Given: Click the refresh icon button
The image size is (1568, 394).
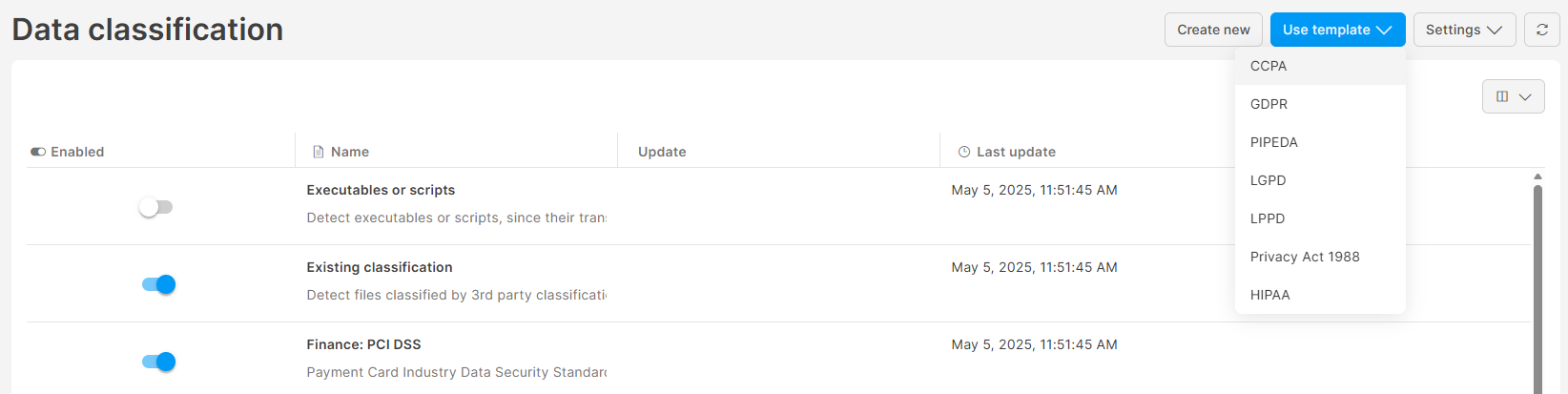Looking at the screenshot, I should 1541,30.
